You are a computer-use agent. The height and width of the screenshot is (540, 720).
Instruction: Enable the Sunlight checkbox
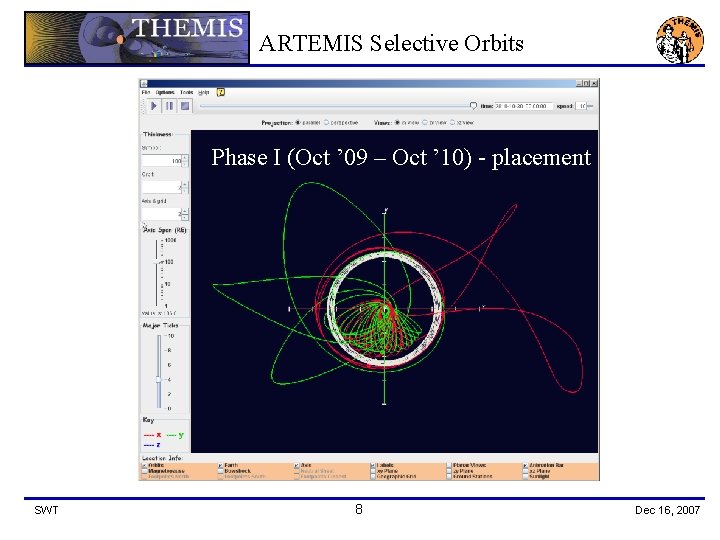point(525,477)
